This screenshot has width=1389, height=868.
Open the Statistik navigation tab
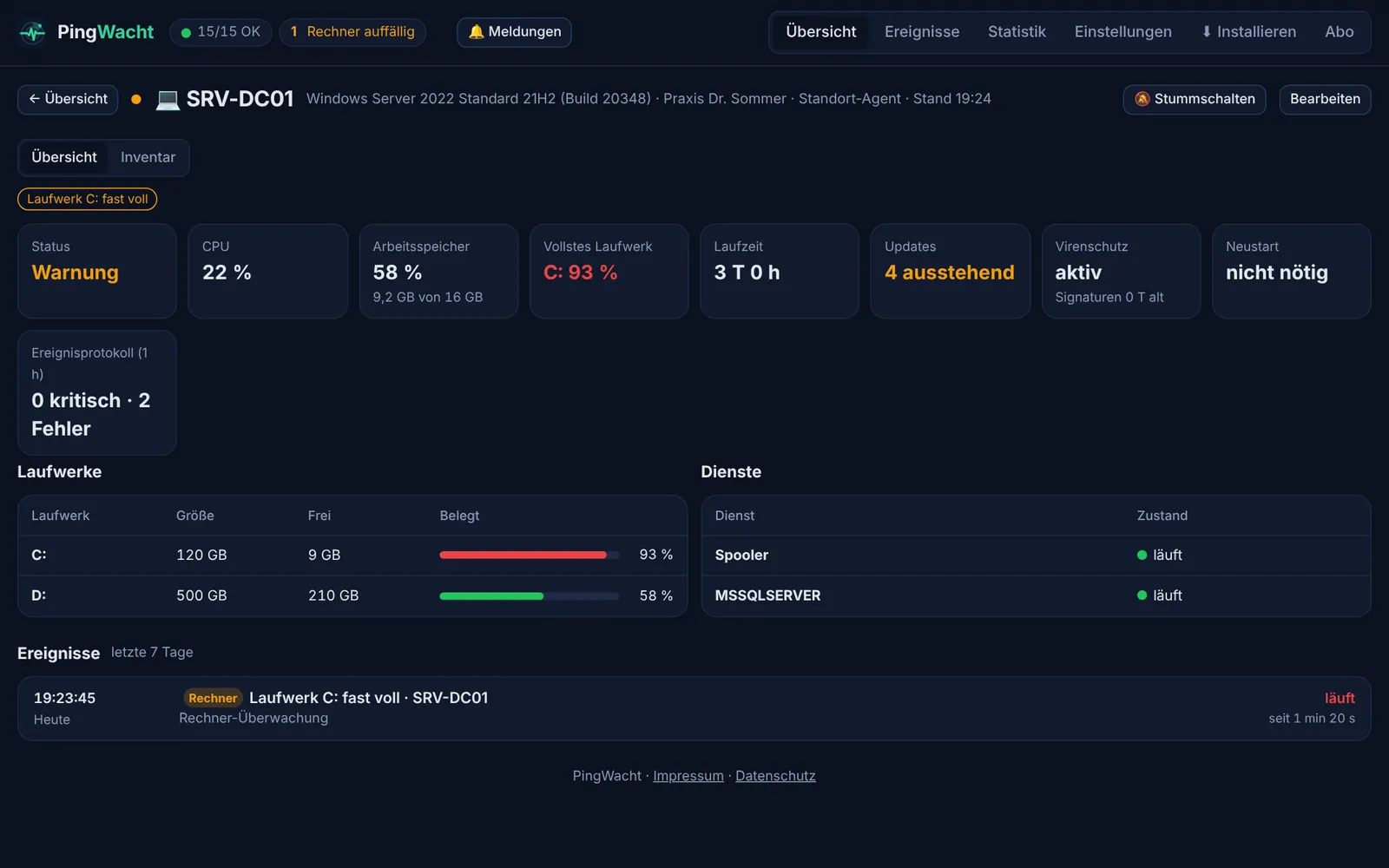point(1017,32)
